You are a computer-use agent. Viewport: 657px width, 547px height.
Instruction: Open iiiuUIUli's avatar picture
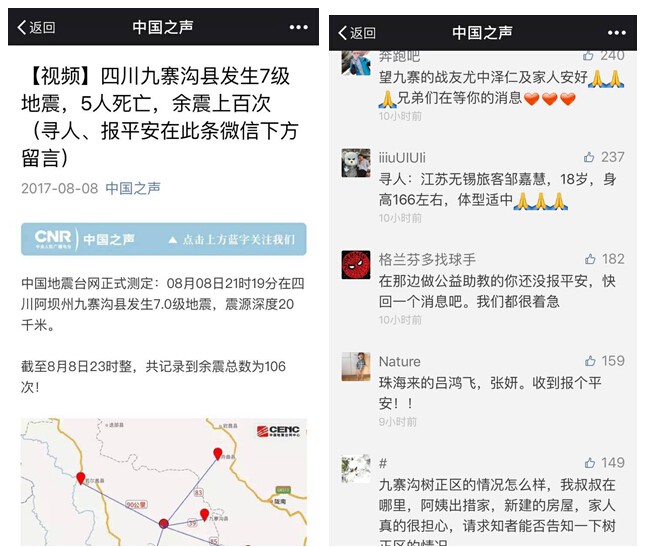point(356,163)
